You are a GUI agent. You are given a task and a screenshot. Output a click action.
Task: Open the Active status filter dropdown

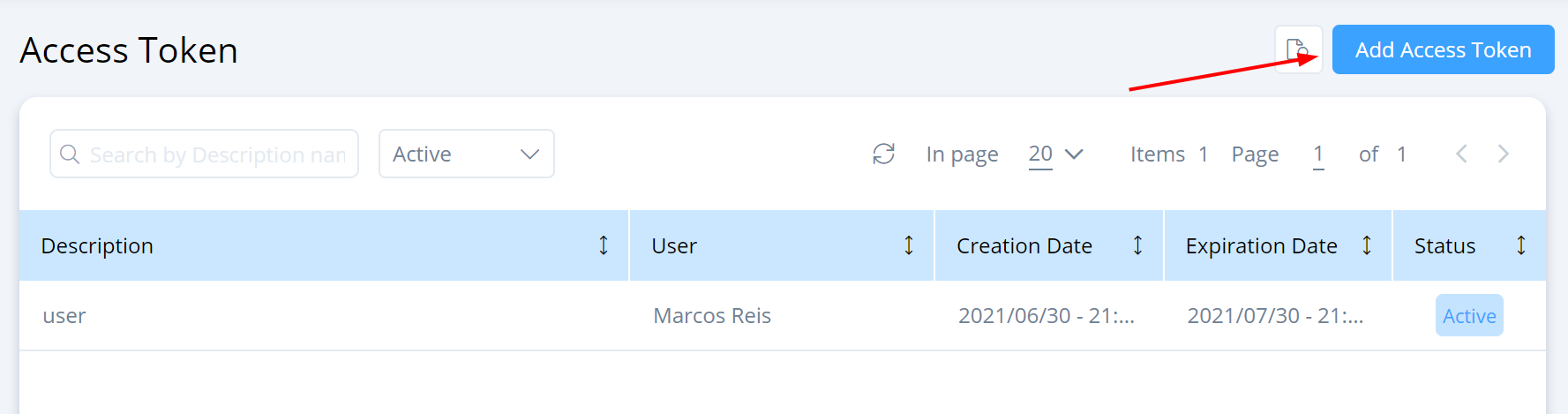point(466,154)
